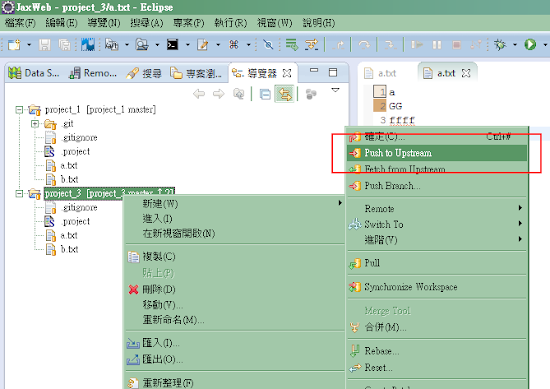Click the Back arrow in navigator toolbar
This screenshot has width=550, height=389.
click(199, 94)
